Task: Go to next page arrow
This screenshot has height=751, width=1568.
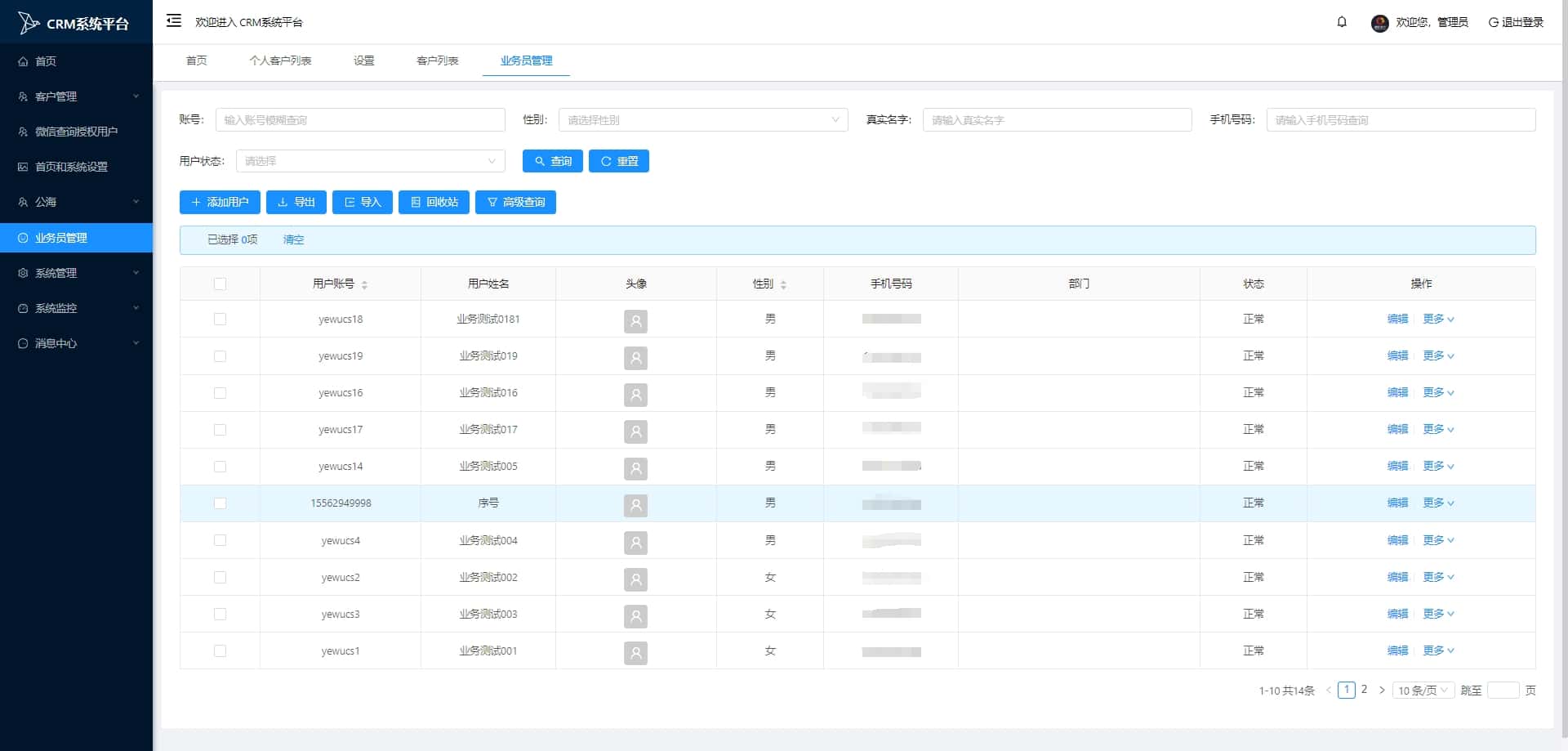Action: point(1382,691)
